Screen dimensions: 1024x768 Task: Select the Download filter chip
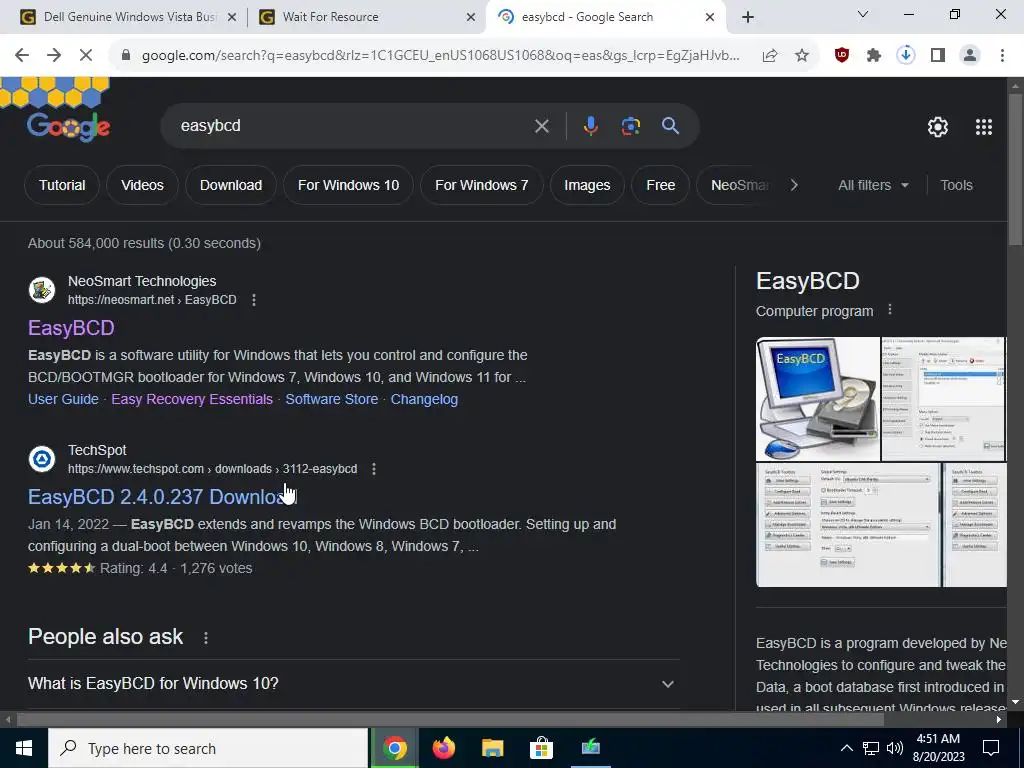tap(231, 185)
